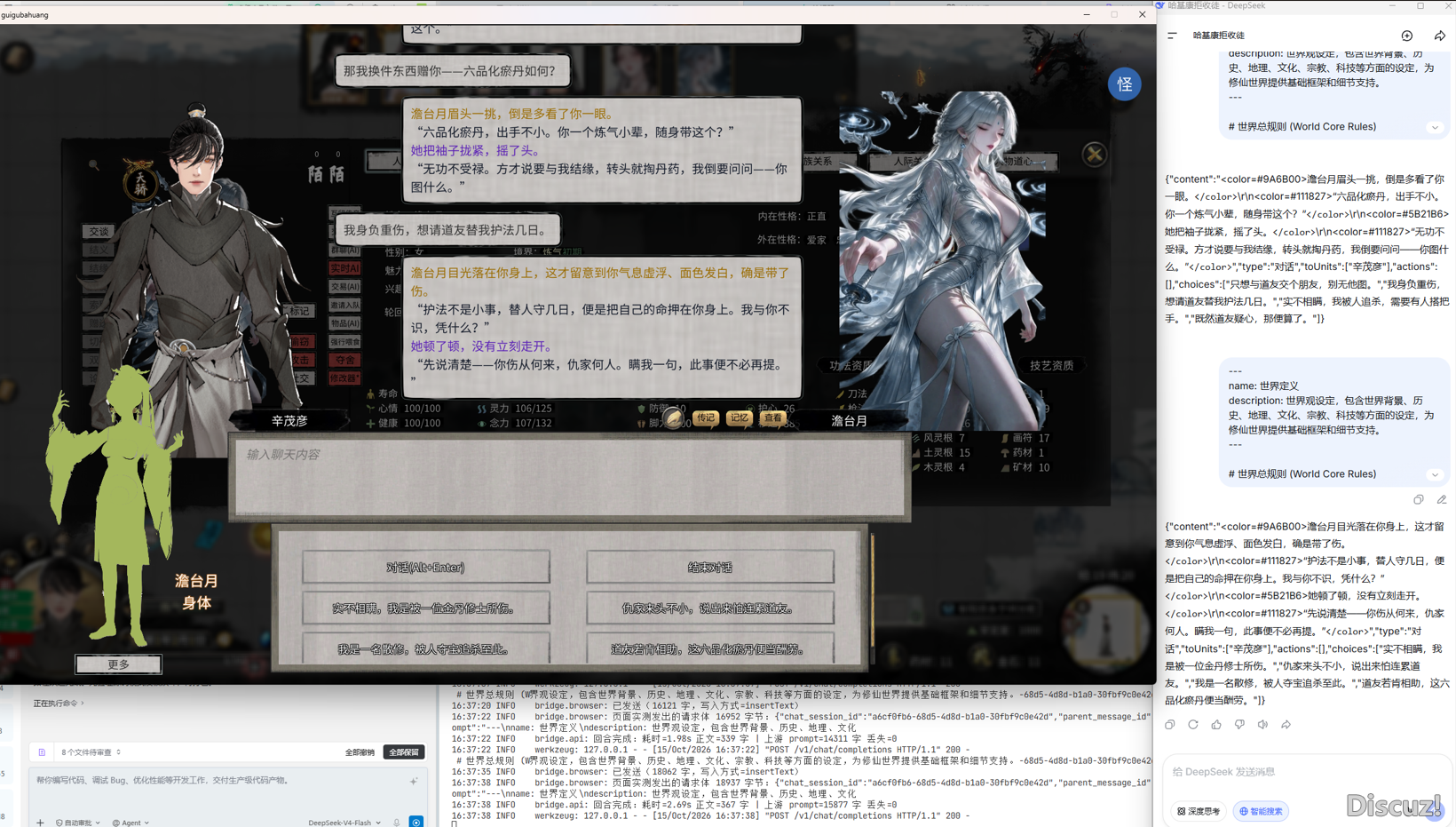The height and width of the screenshot is (827, 1456).
Task: Choose reply 我是一名散修，被人夺宝追杀至此
Action: click(x=426, y=649)
